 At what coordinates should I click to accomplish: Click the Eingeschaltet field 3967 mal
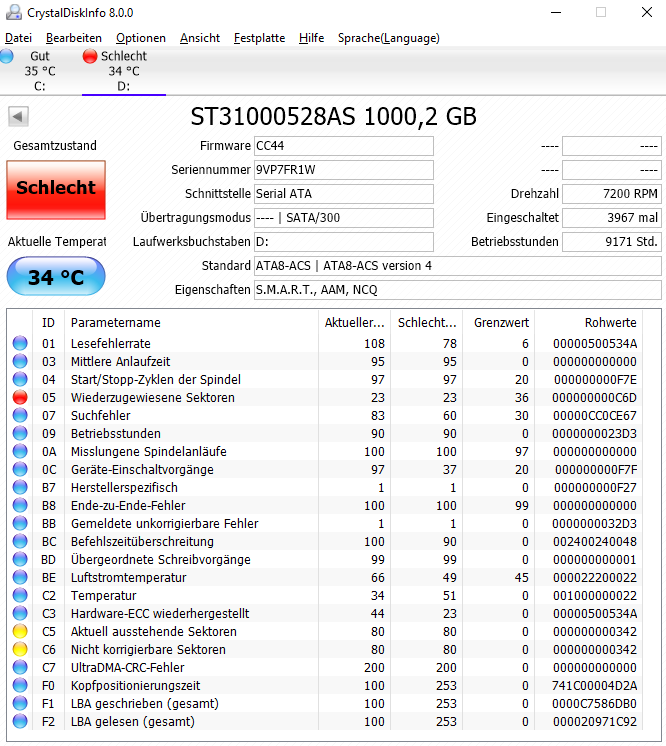point(612,218)
